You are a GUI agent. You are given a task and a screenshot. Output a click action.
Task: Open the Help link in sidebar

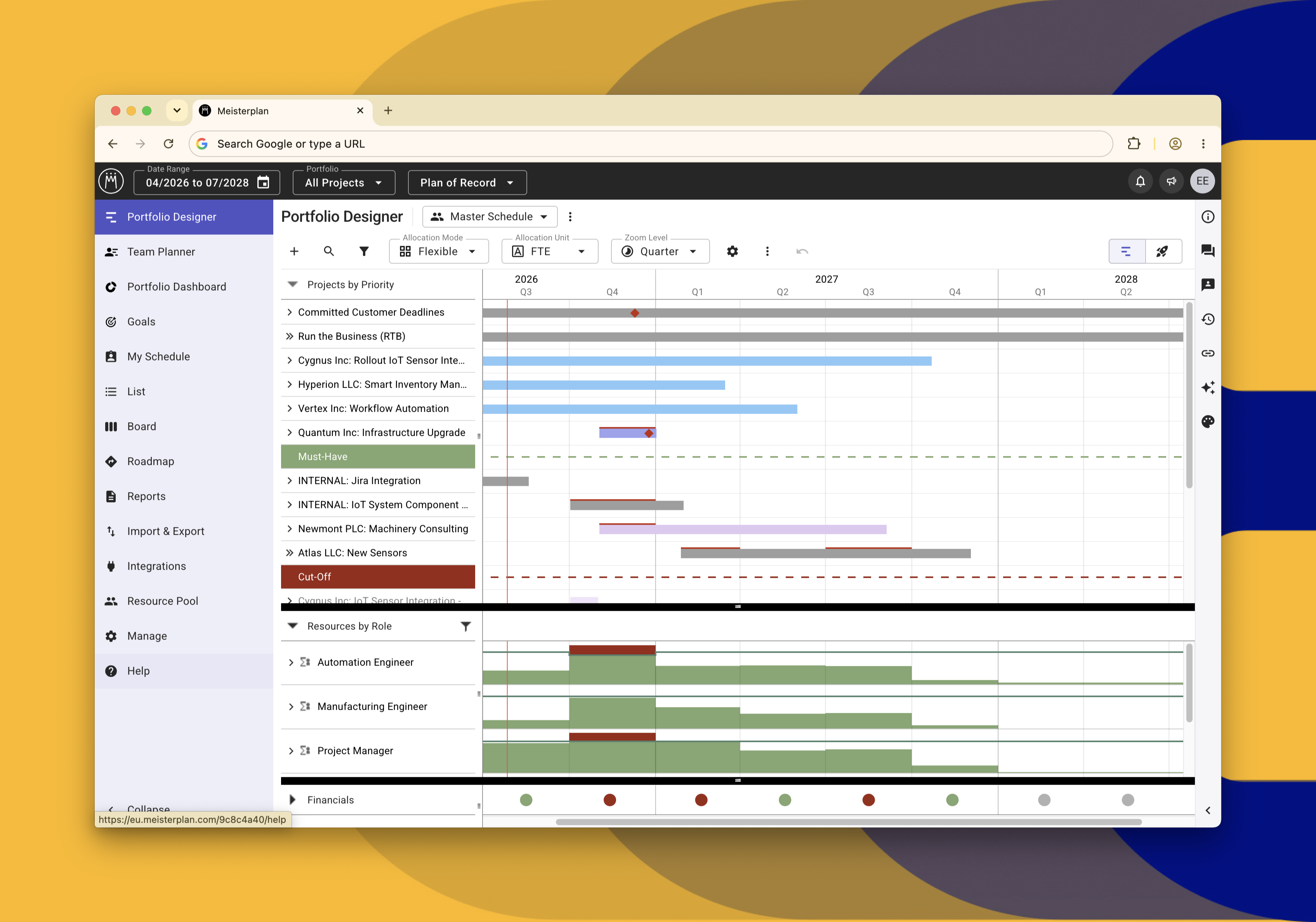click(183, 671)
